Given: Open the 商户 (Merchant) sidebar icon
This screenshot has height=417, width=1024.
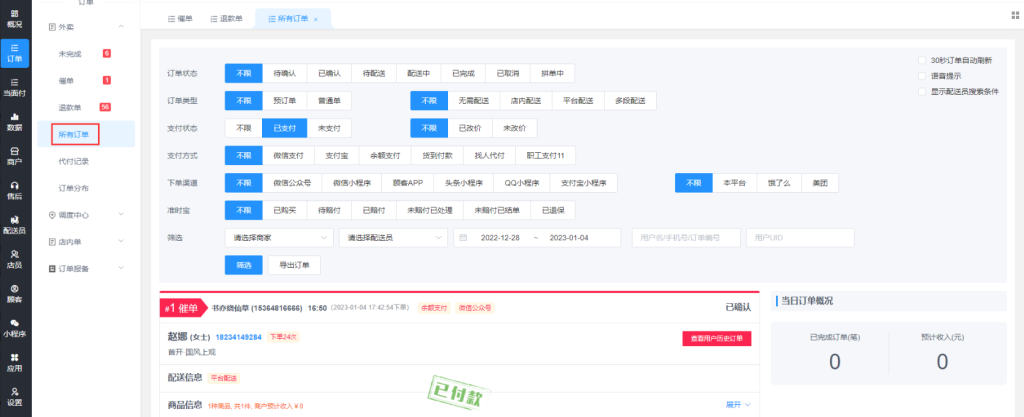Looking at the screenshot, I should tap(15, 155).
